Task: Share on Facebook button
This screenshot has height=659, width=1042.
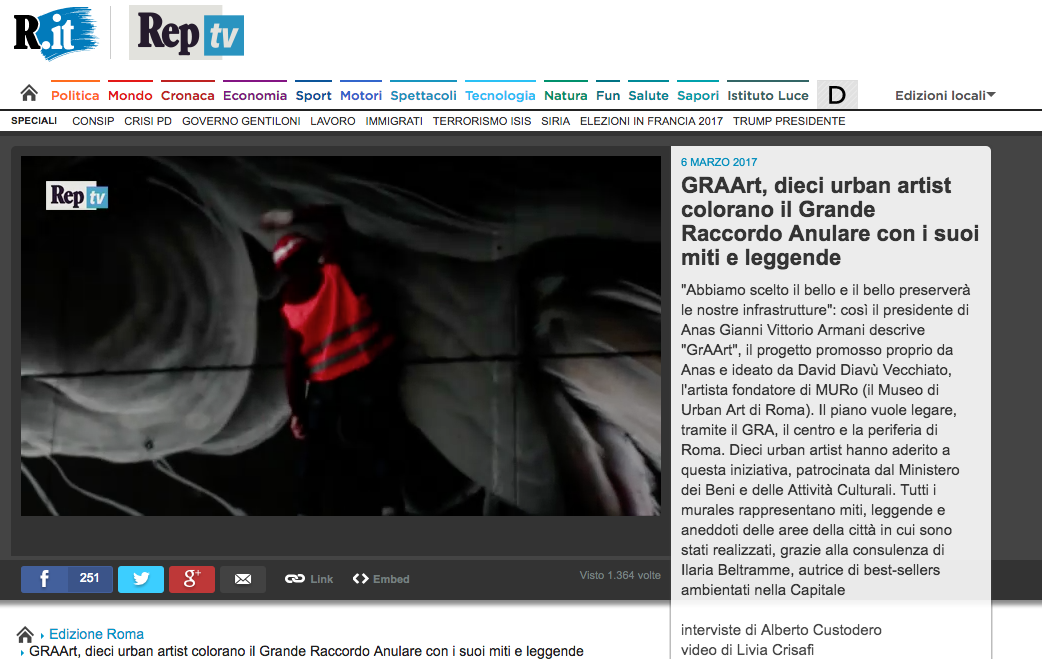Action: 44,579
